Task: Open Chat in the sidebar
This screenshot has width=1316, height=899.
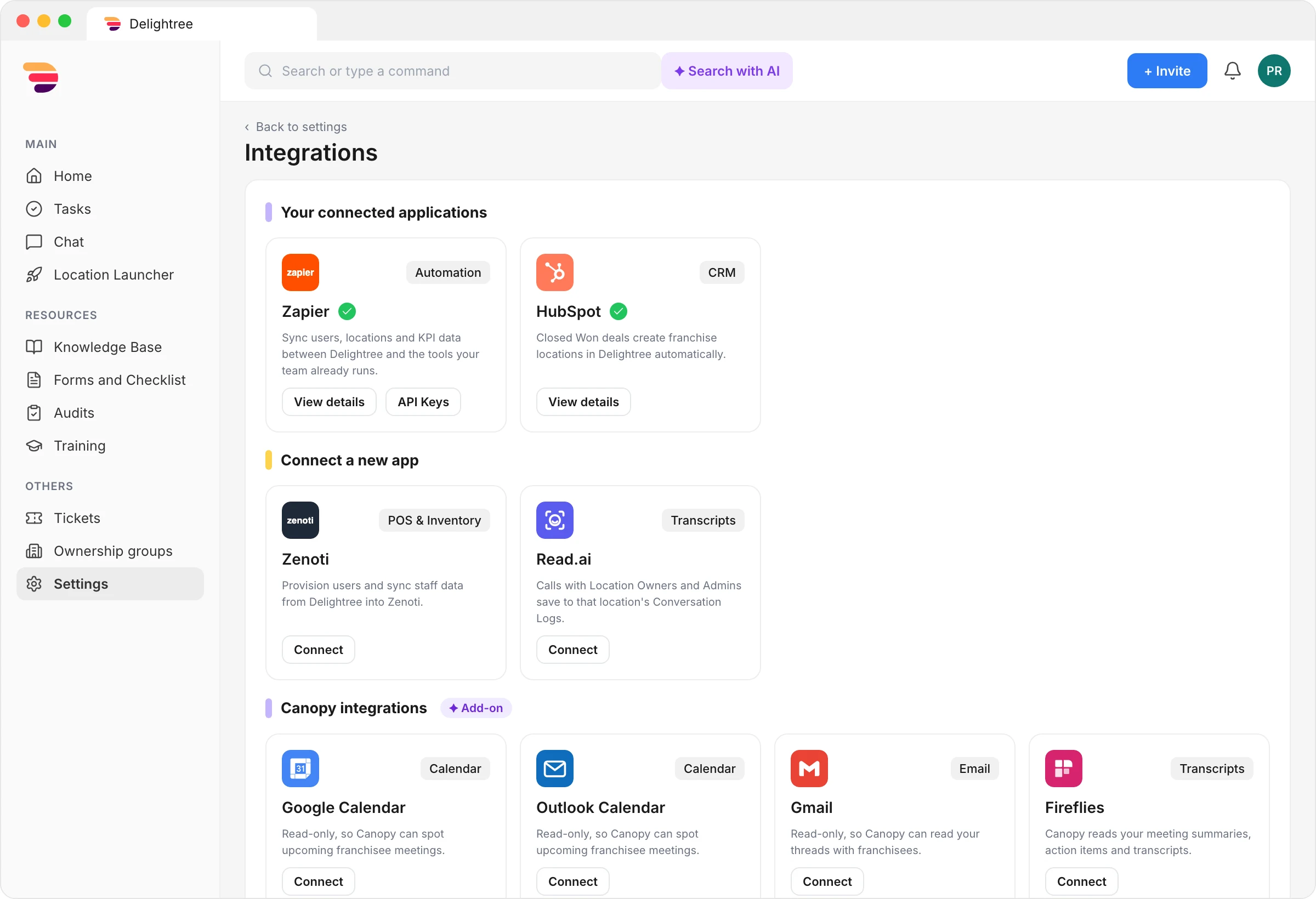Action: [110, 242]
